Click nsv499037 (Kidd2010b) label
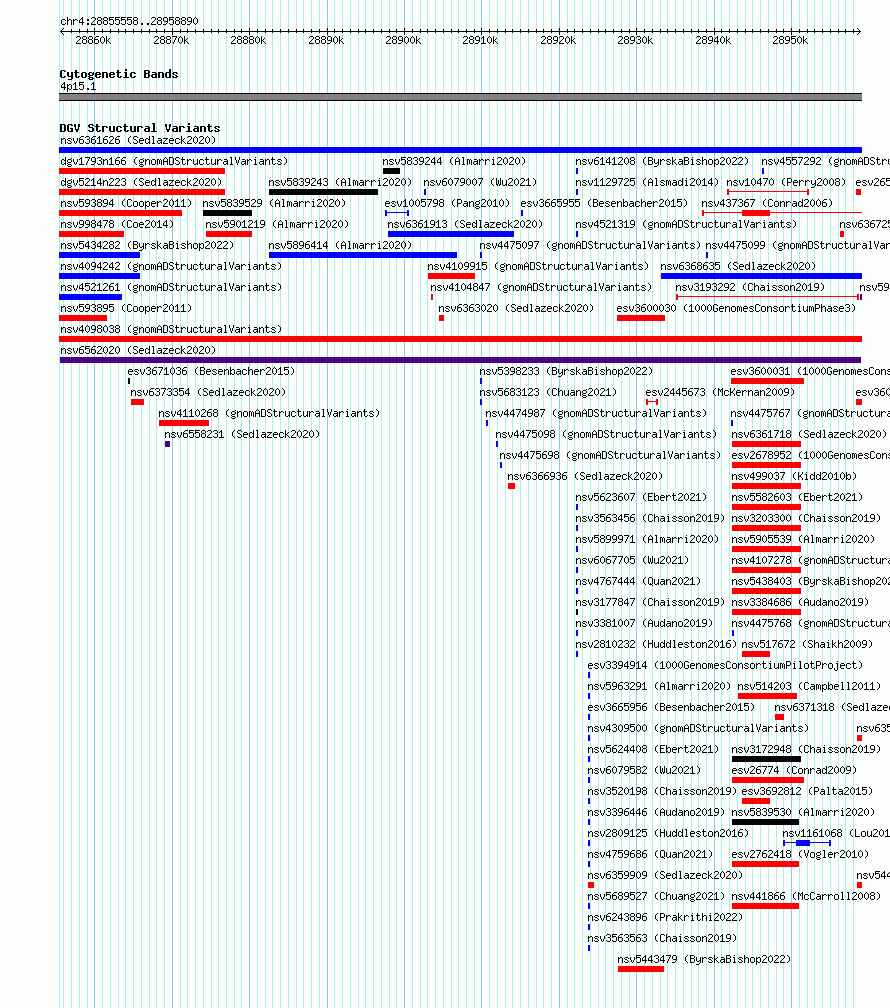The width and height of the screenshot is (890, 1008). pyautogui.click(x=794, y=476)
